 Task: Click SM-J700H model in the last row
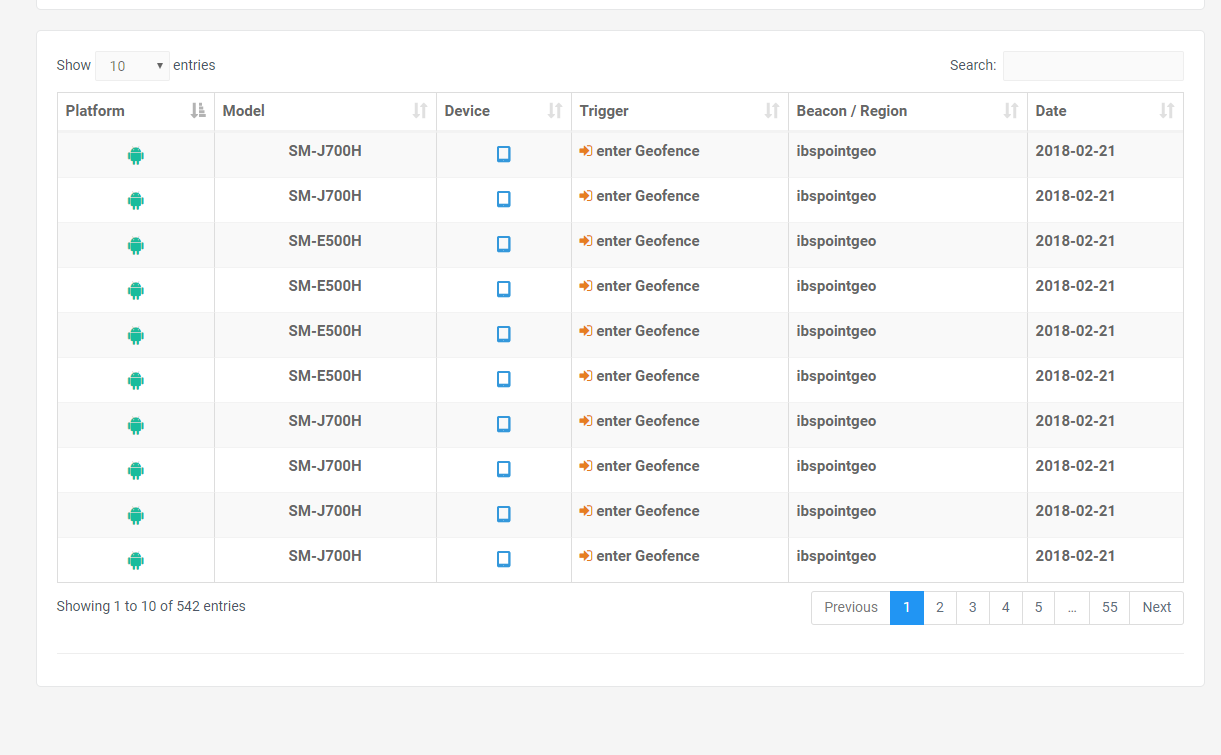[325, 556]
